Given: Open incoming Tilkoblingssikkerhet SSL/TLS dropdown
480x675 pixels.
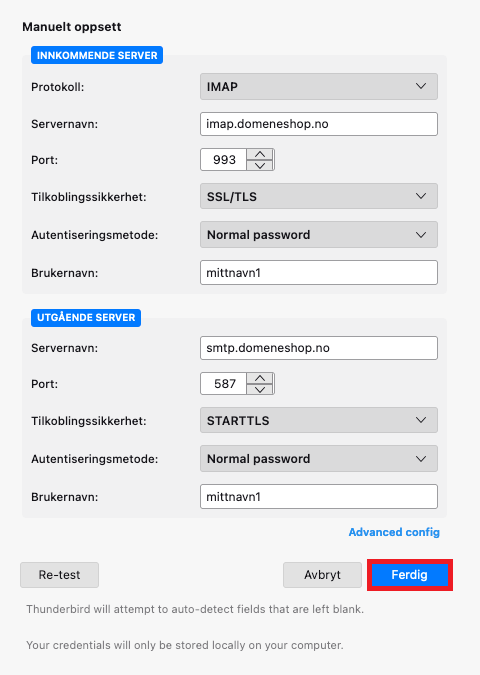Looking at the screenshot, I should [319, 196].
